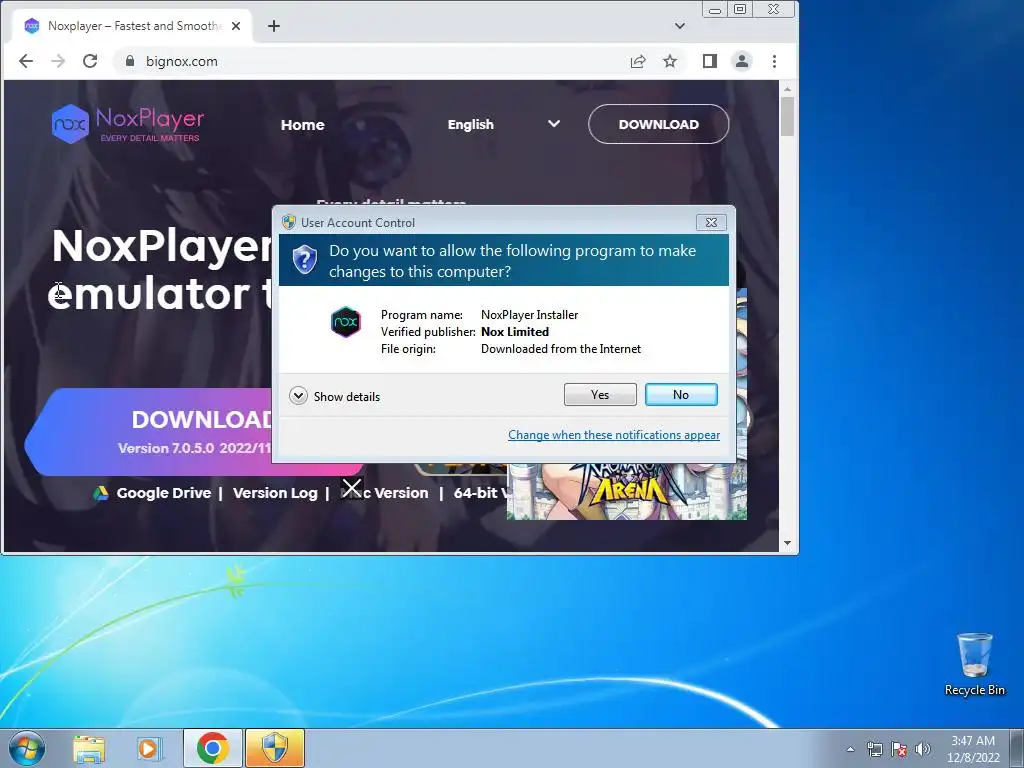Click the Chrome forward arrow
Viewport: 1024px width, 768px height.
click(x=58, y=61)
